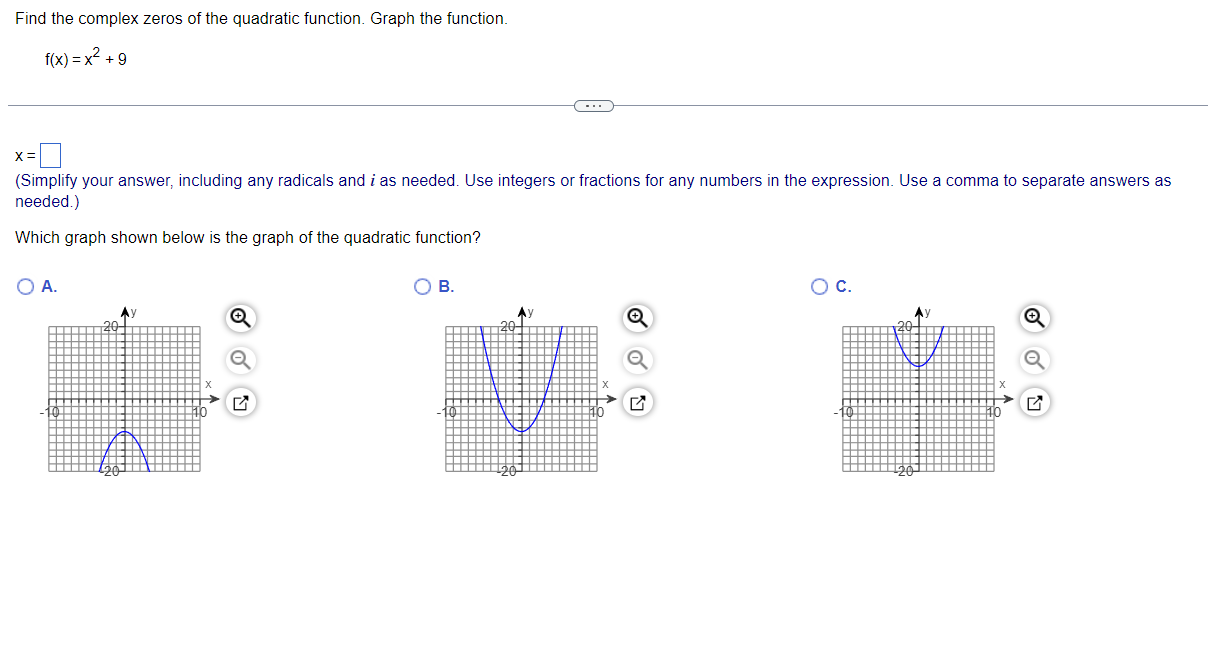This screenshot has width=1208, height=648.
Task: Click the blue parabola curve in graph C
Action: pos(918,365)
